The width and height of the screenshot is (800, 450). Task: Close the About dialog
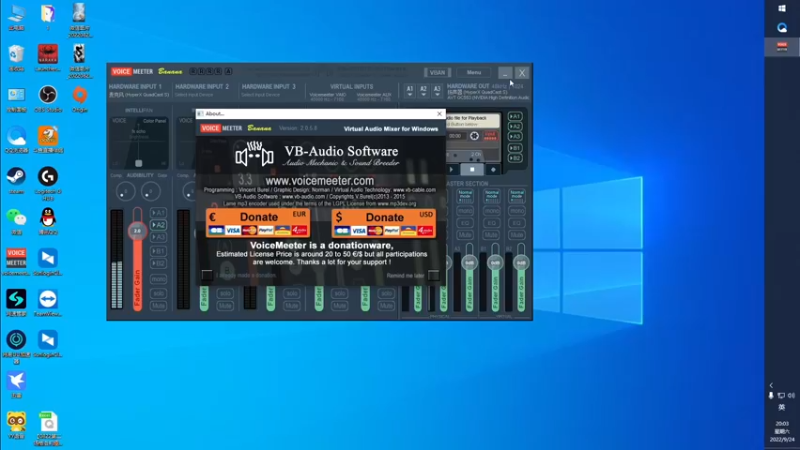439,114
